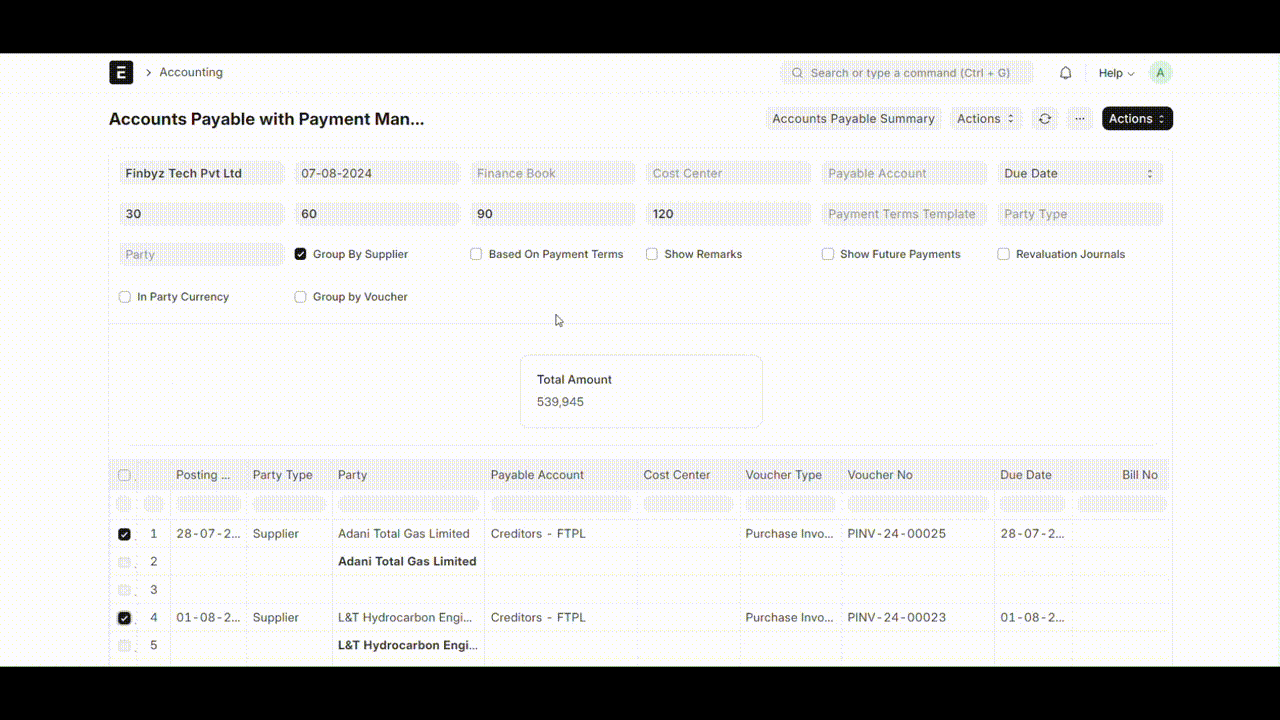Open voucher PINV-24-00023
The image size is (1280, 720).
[x=897, y=618]
